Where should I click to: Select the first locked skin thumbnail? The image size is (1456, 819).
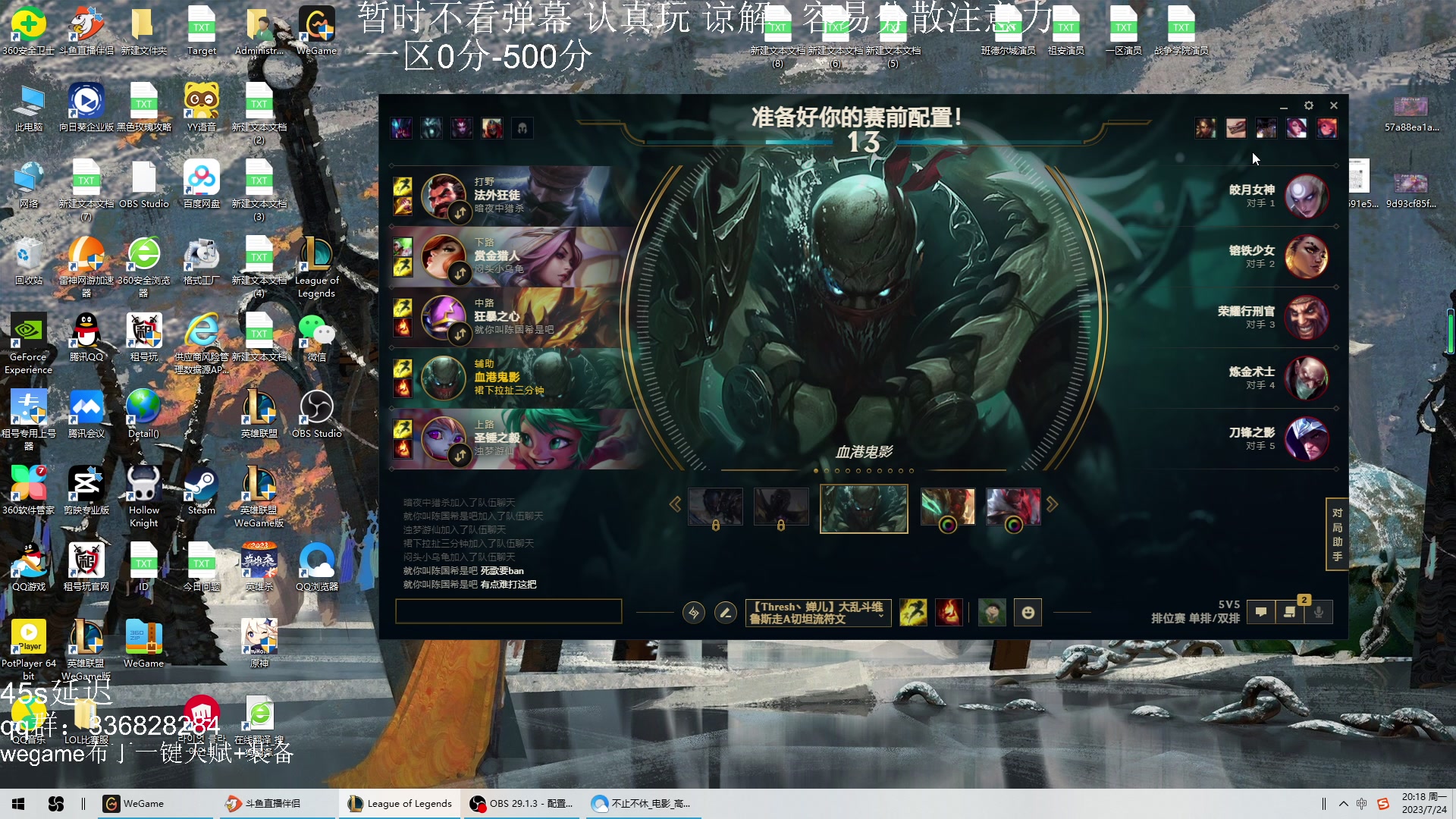(715, 507)
